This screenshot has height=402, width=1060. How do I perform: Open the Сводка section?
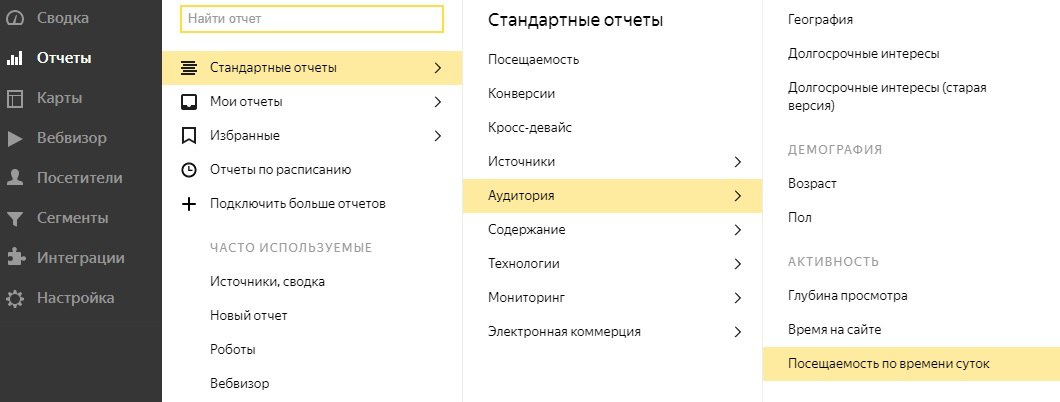coord(63,18)
